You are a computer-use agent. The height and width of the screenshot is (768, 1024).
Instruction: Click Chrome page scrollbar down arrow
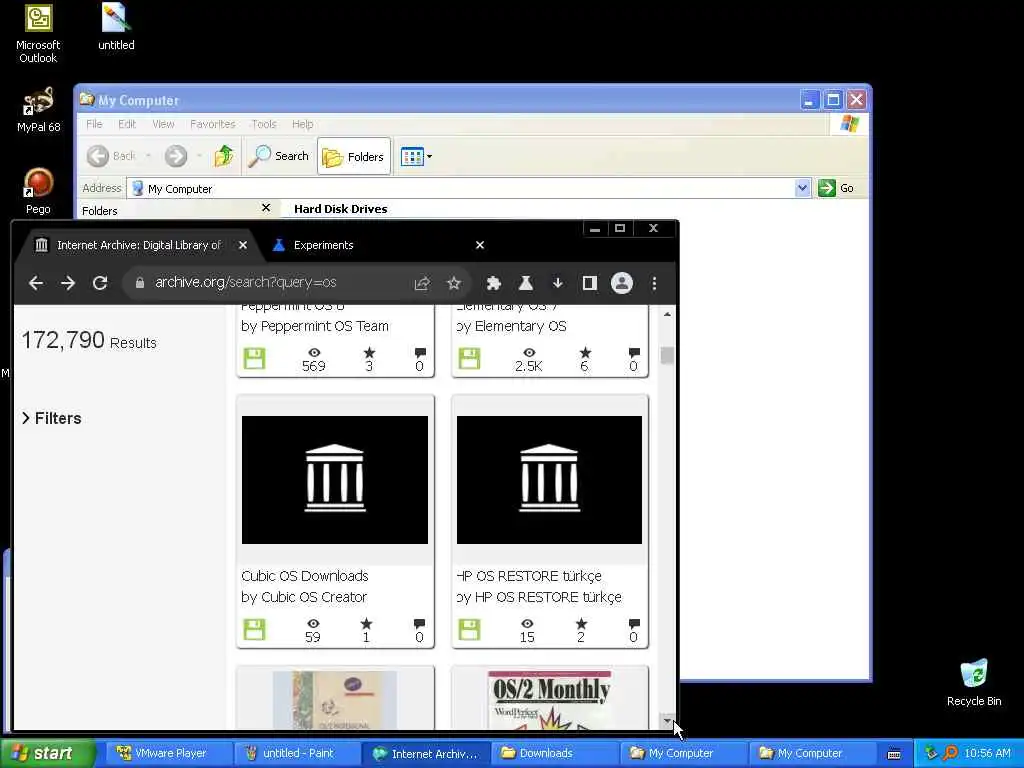pos(667,721)
